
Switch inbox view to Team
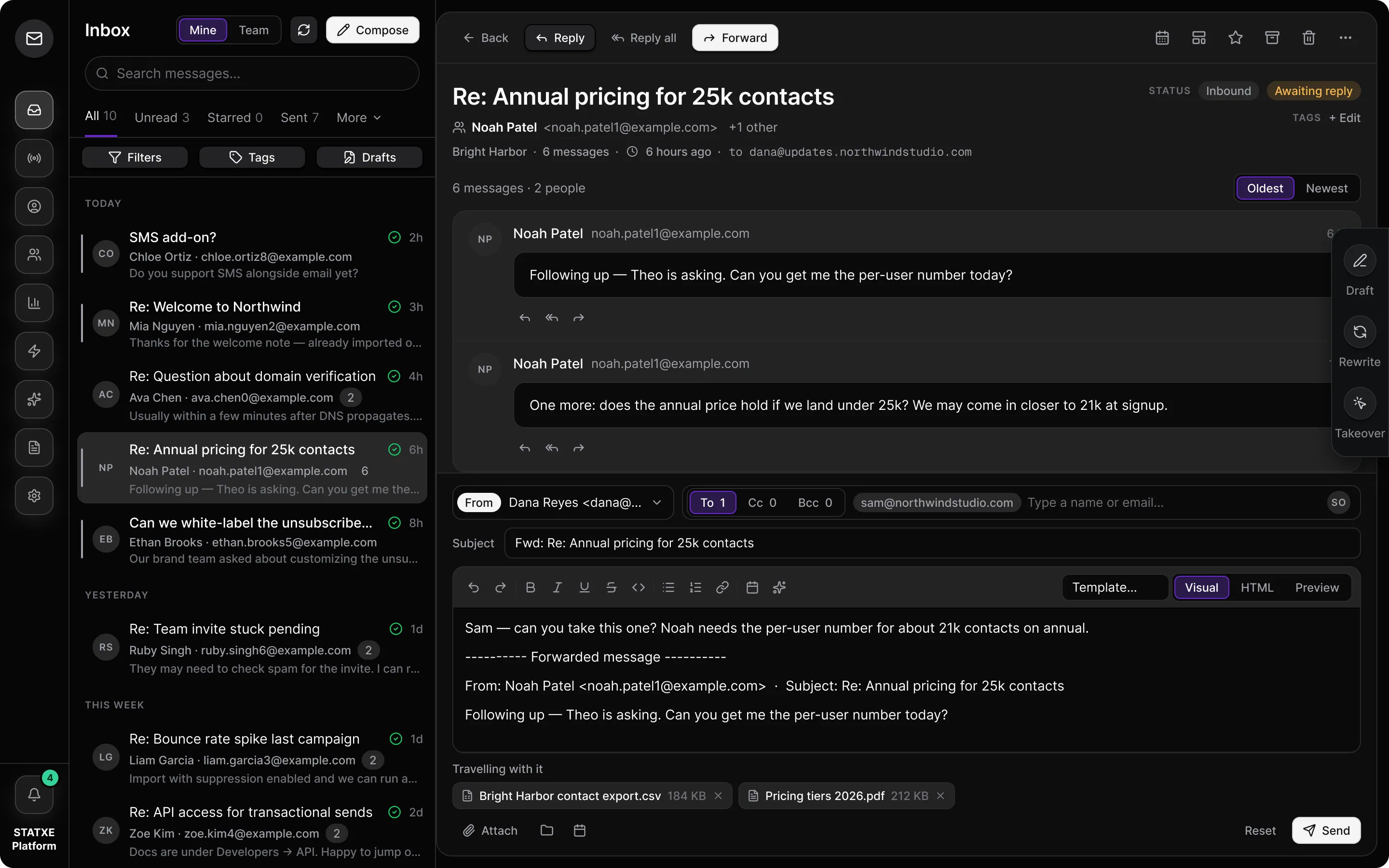254,30
